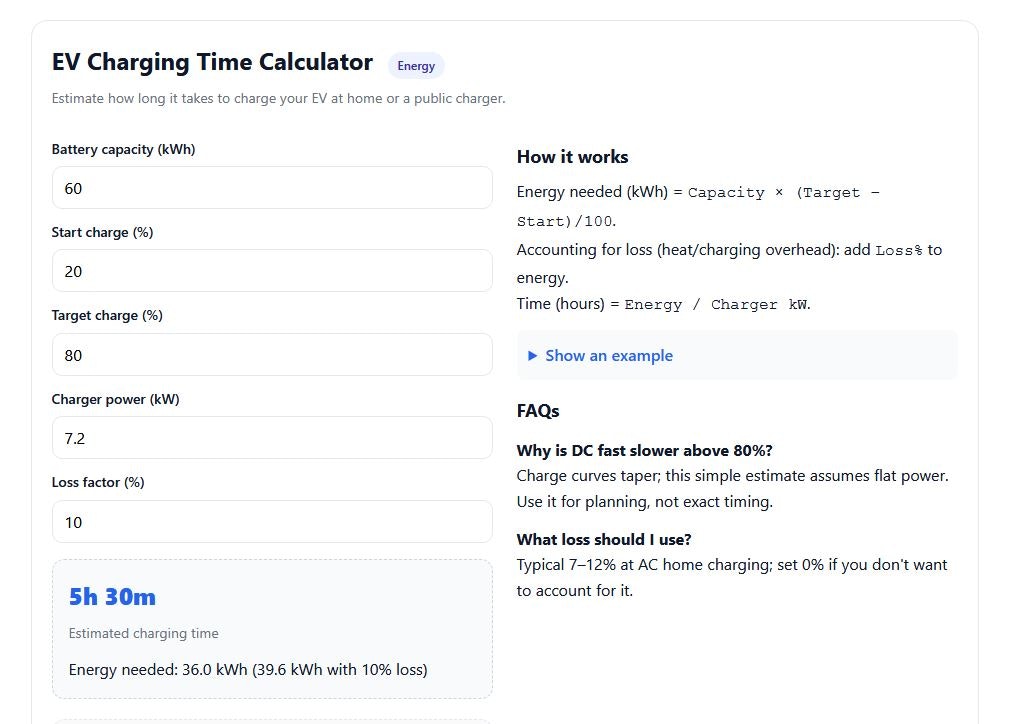This screenshot has width=1011, height=724.
Task: Select the Battery capacity input field
Action: tap(272, 188)
